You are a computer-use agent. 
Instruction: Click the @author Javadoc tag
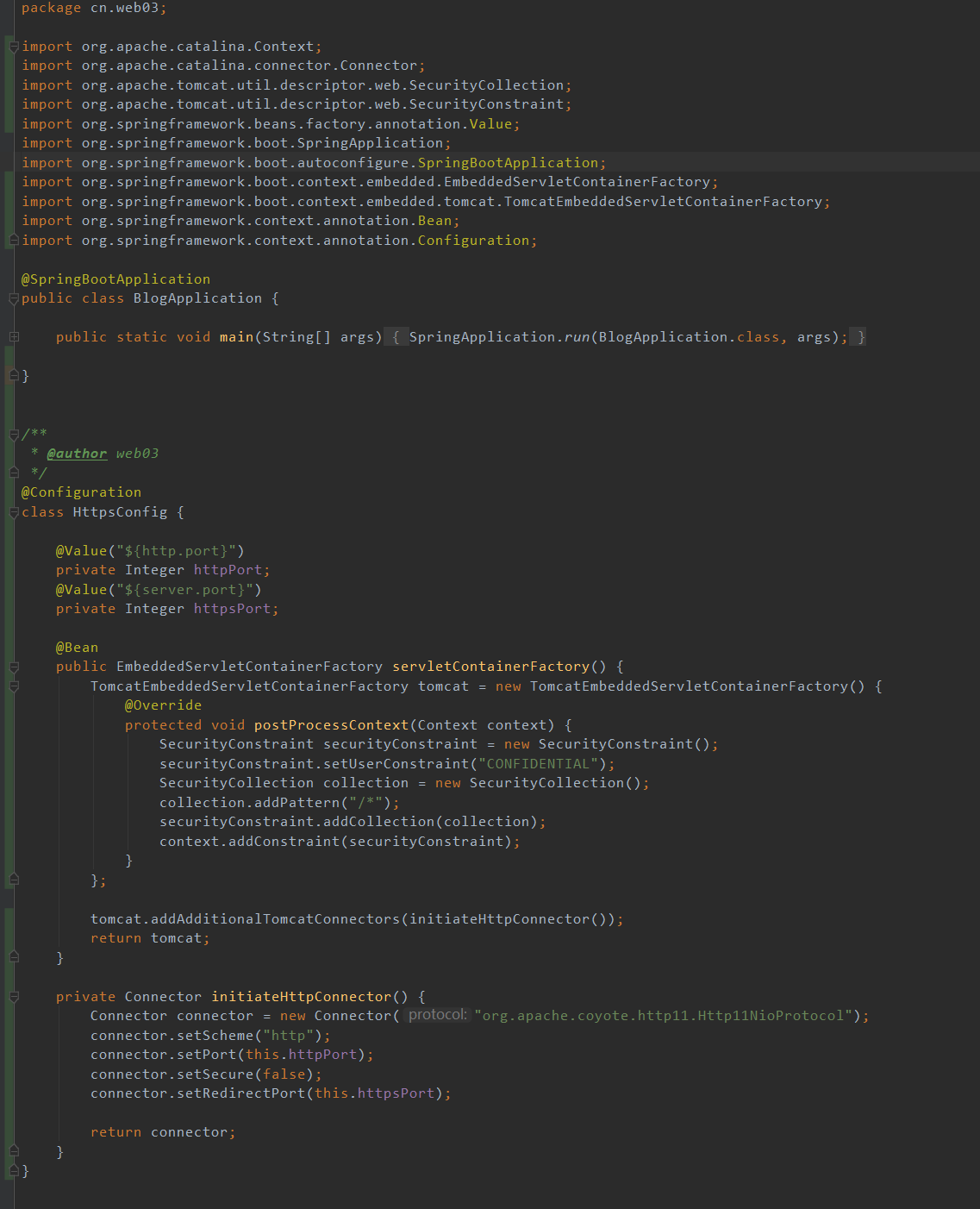(78, 454)
